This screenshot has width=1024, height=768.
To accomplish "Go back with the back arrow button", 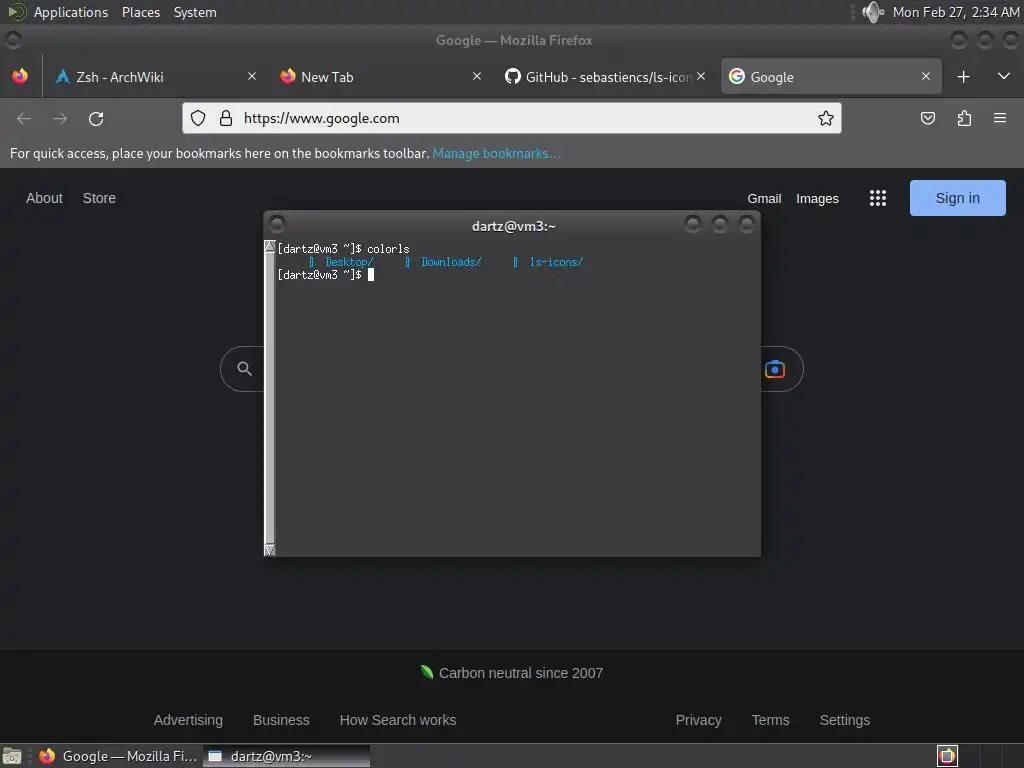I will (24, 118).
